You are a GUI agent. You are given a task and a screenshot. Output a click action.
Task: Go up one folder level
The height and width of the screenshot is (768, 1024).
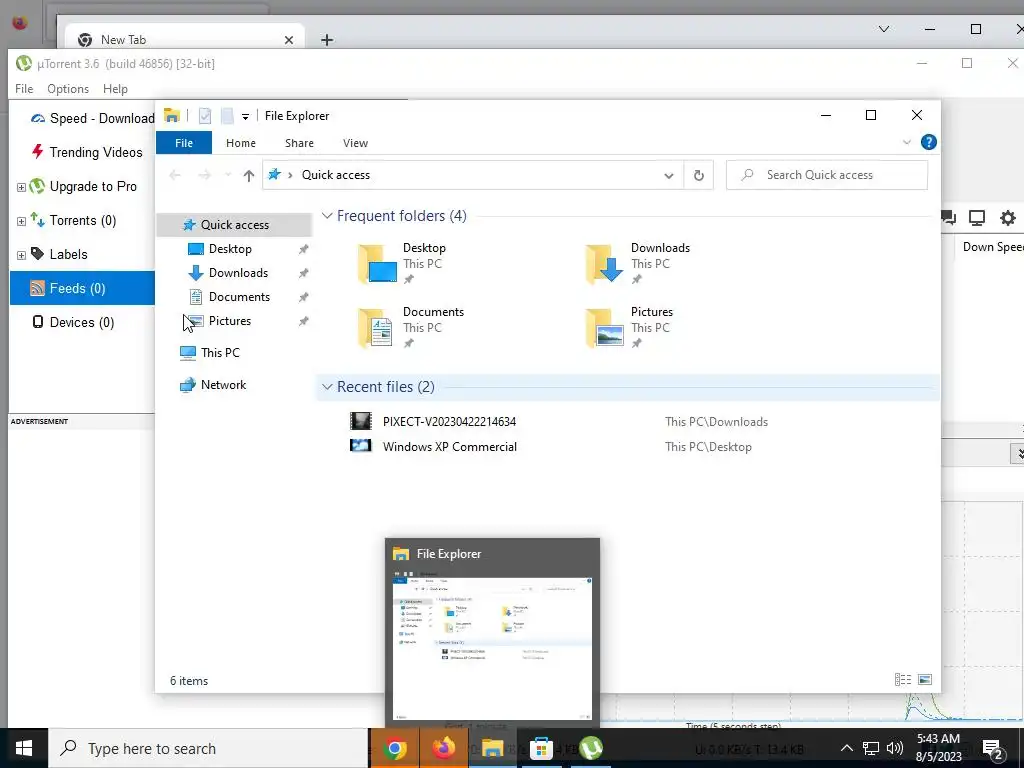(x=248, y=175)
